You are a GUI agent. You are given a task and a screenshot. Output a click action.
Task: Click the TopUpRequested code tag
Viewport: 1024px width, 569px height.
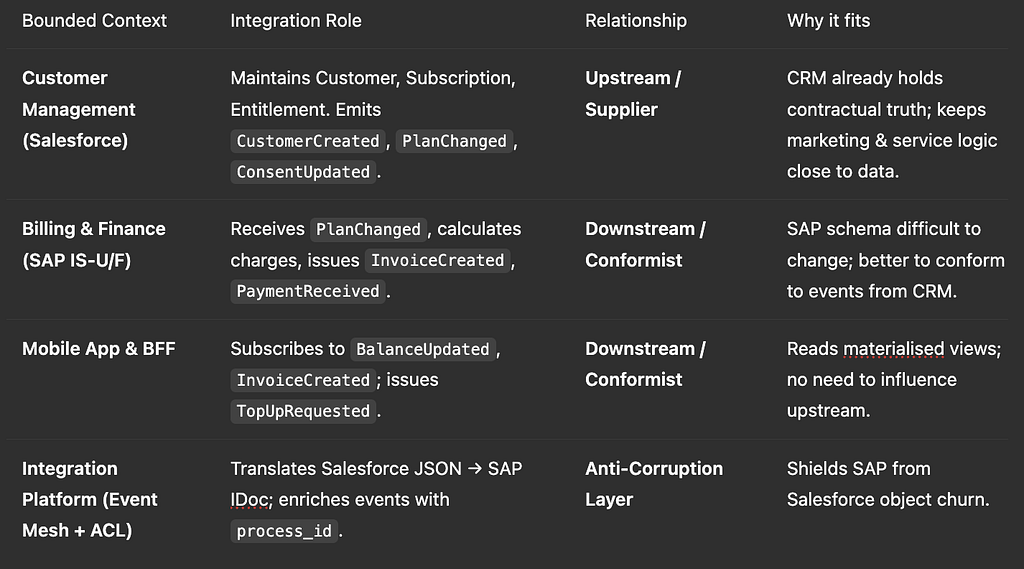click(x=303, y=411)
